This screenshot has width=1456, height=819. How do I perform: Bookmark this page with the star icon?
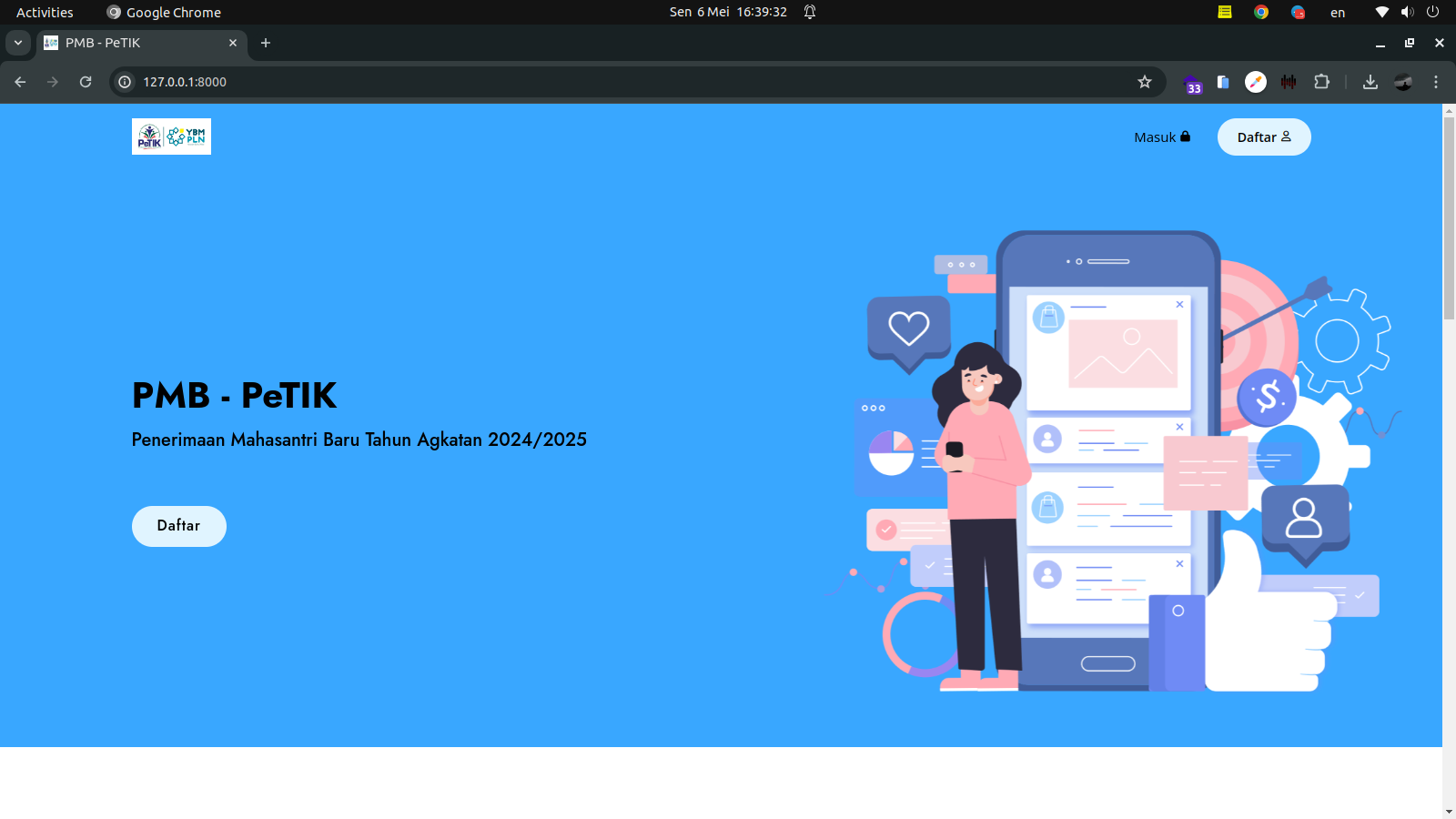[x=1145, y=82]
